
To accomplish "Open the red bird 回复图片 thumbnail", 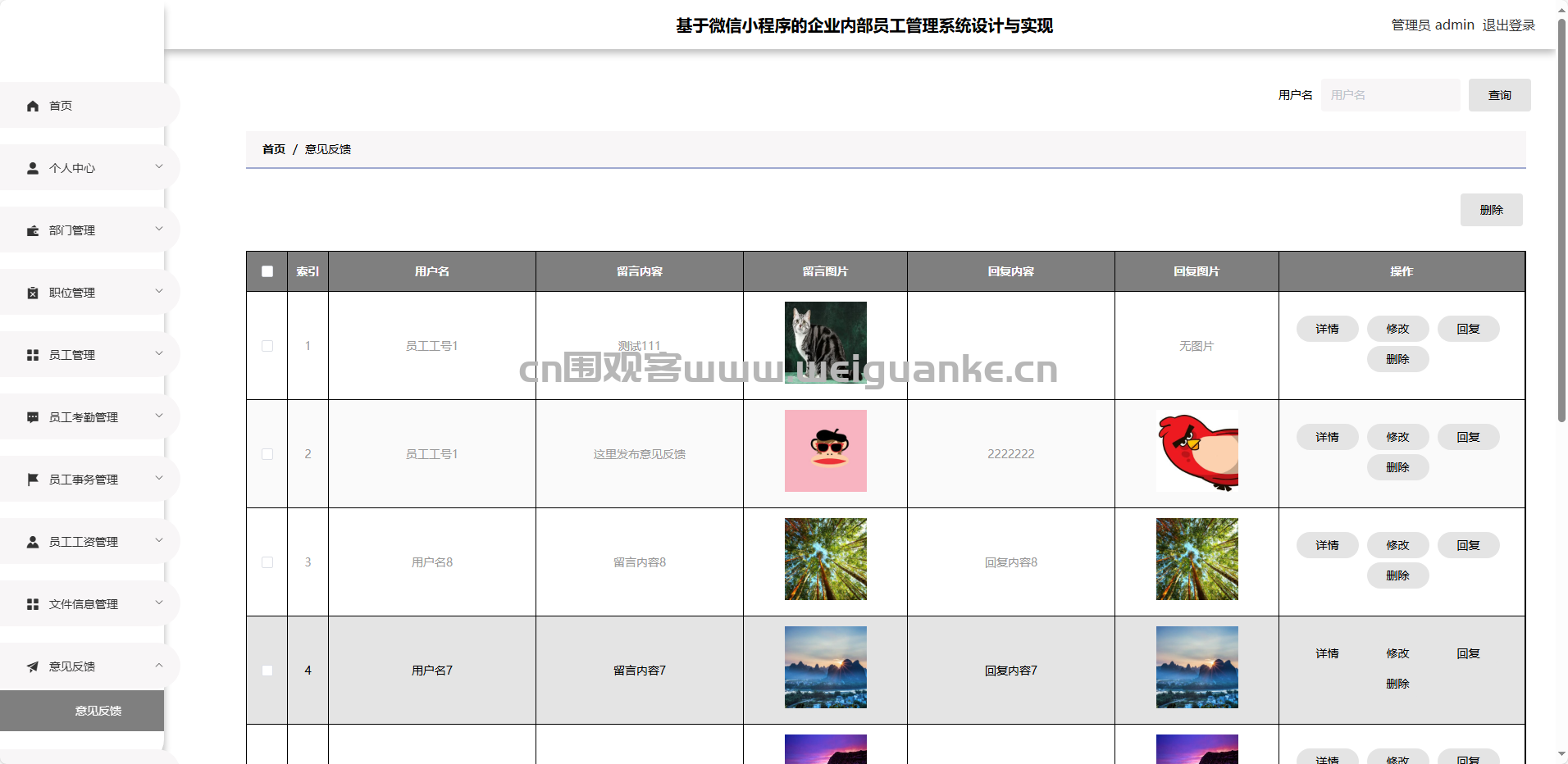I will [x=1197, y=451].
